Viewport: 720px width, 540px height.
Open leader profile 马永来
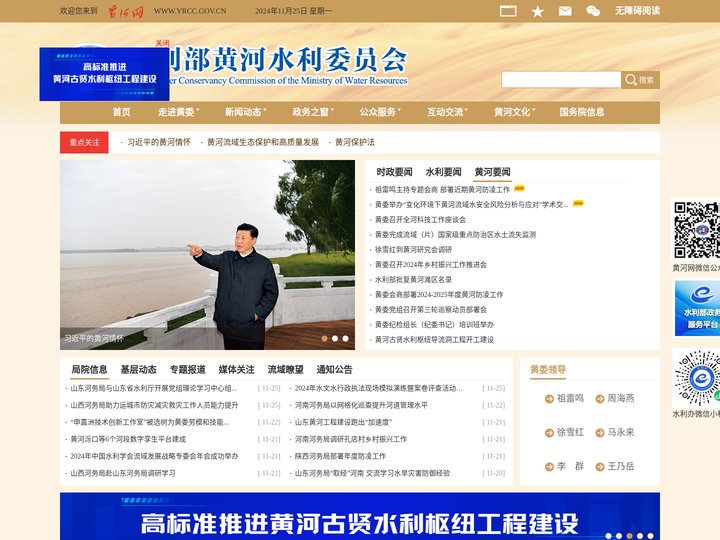tap(621, 433)
